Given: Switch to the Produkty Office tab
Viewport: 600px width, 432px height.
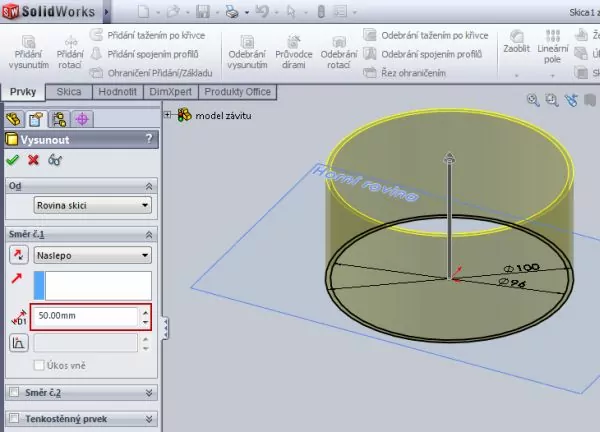Looking at the screenshot, I should coord(239,92).
